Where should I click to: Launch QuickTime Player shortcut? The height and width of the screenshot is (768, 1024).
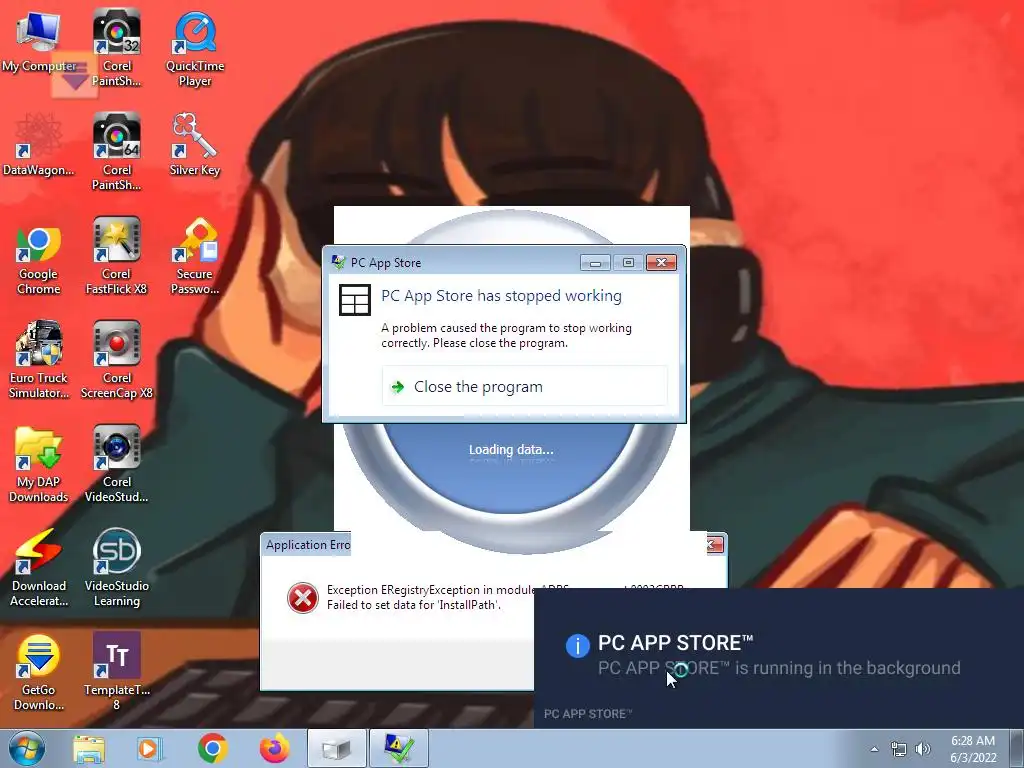pyautogui.click(x=195, y=47)
